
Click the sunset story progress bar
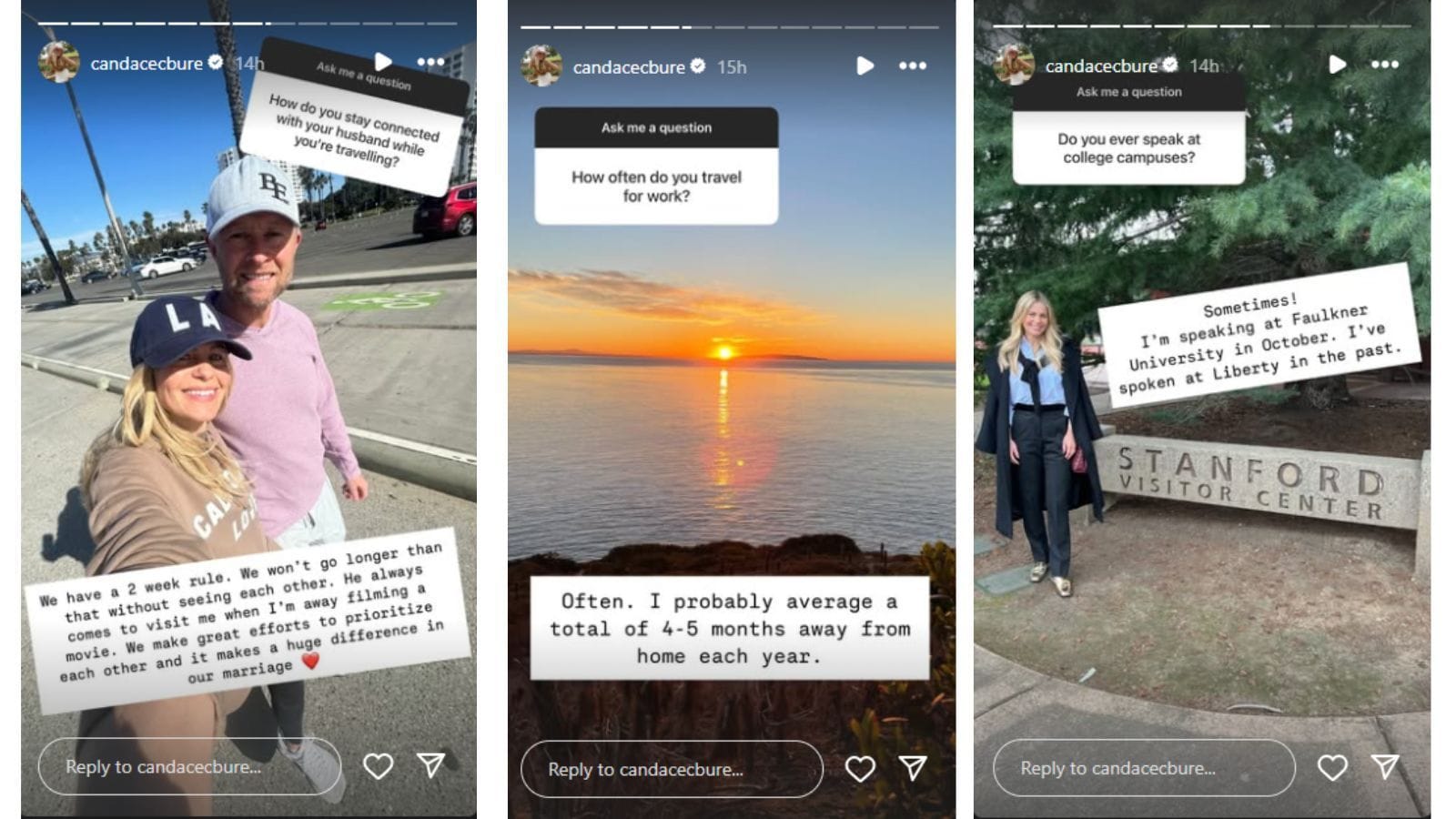click(x=729, y=27)
